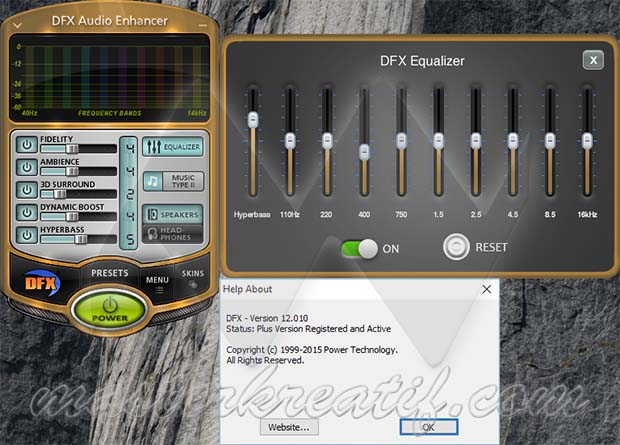Click the Website... button in Help About

(289, 427)
